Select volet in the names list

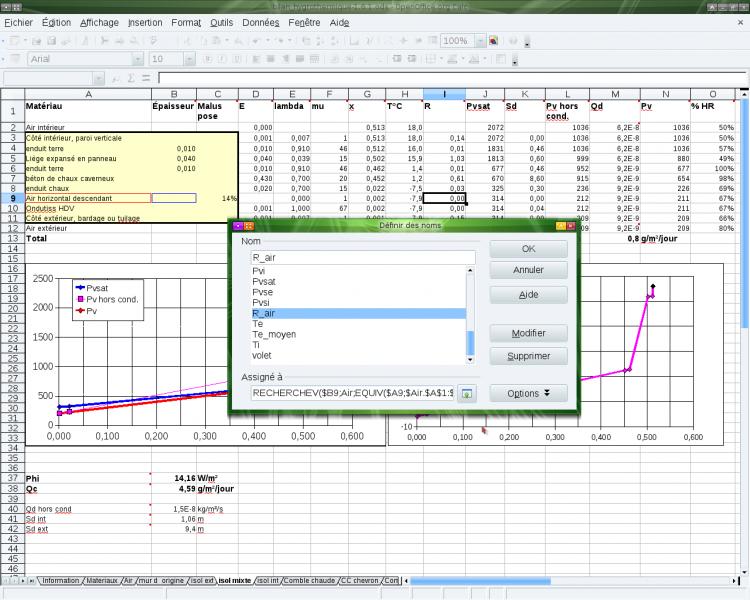pos(358,356)
